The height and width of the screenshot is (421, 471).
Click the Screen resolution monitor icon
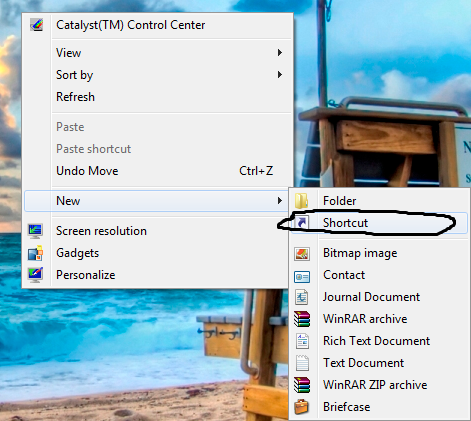[35, 231]
